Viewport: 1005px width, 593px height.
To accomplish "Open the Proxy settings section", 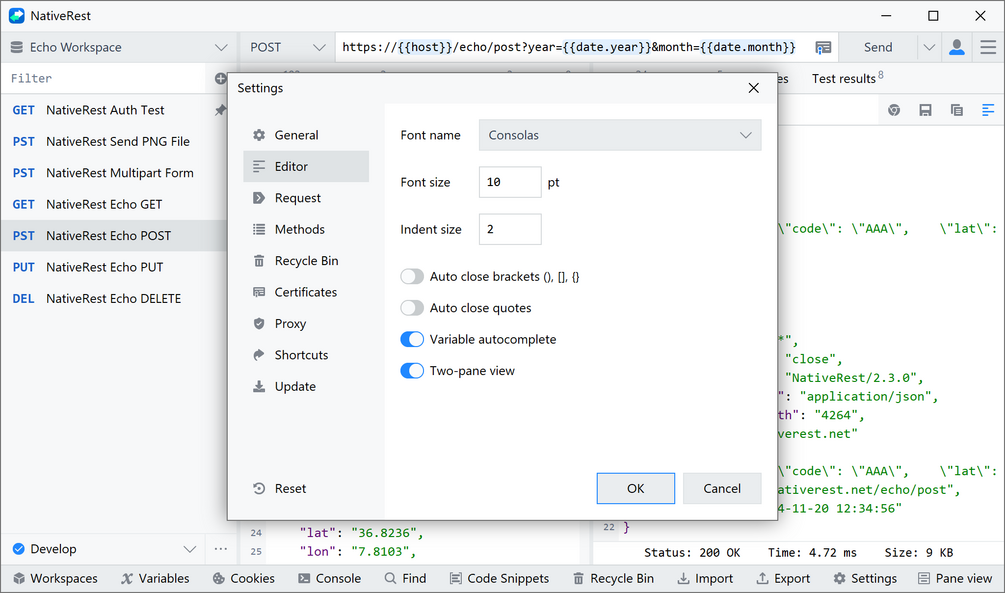I will coord(306,324).
